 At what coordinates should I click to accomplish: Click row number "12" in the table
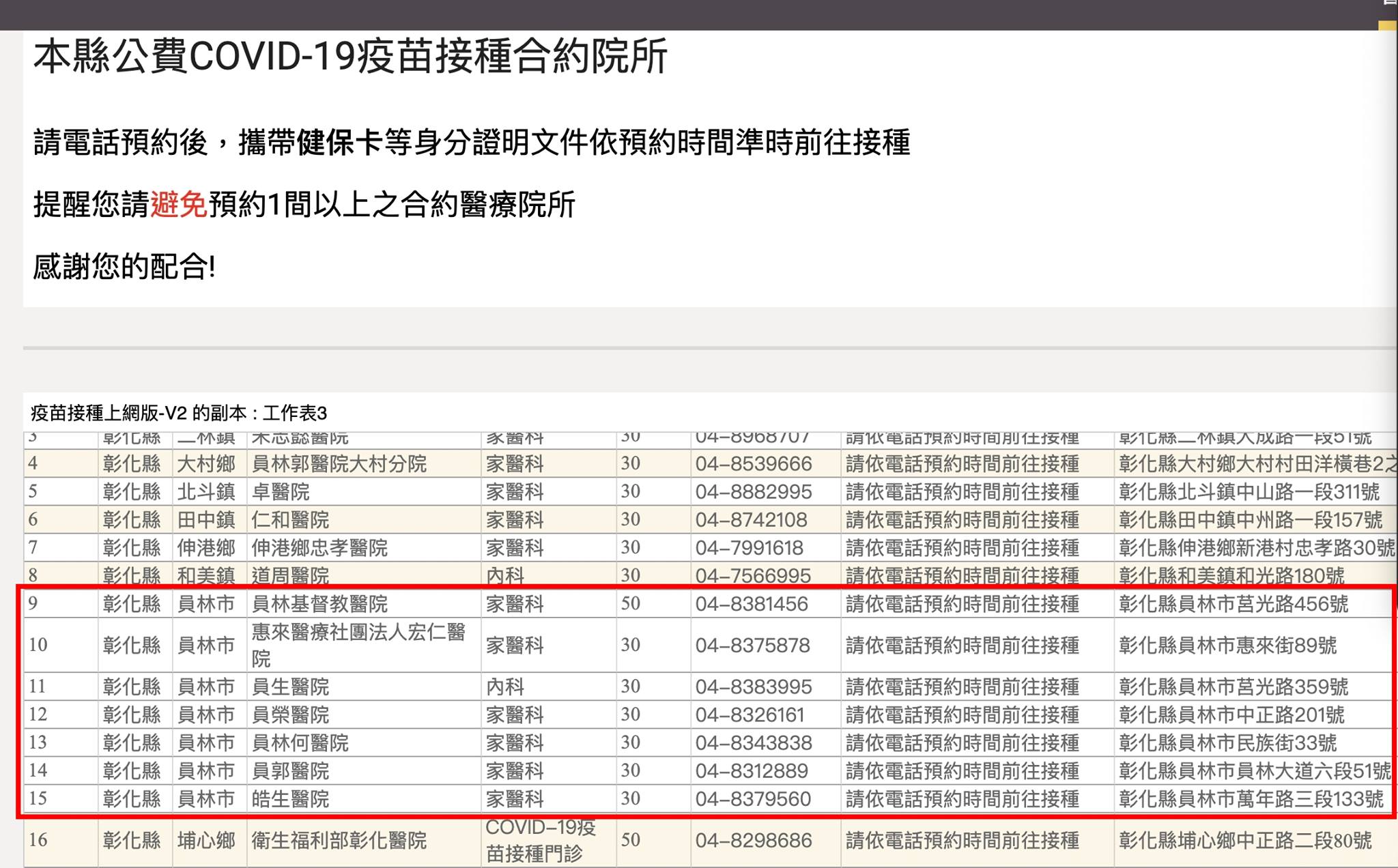(x=38, y=714)
